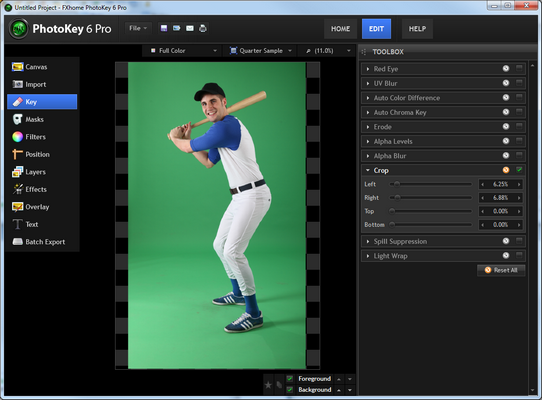This screenshot has width=542, height=400.
Task: Open the Overlay section
Action: (42, 207)
